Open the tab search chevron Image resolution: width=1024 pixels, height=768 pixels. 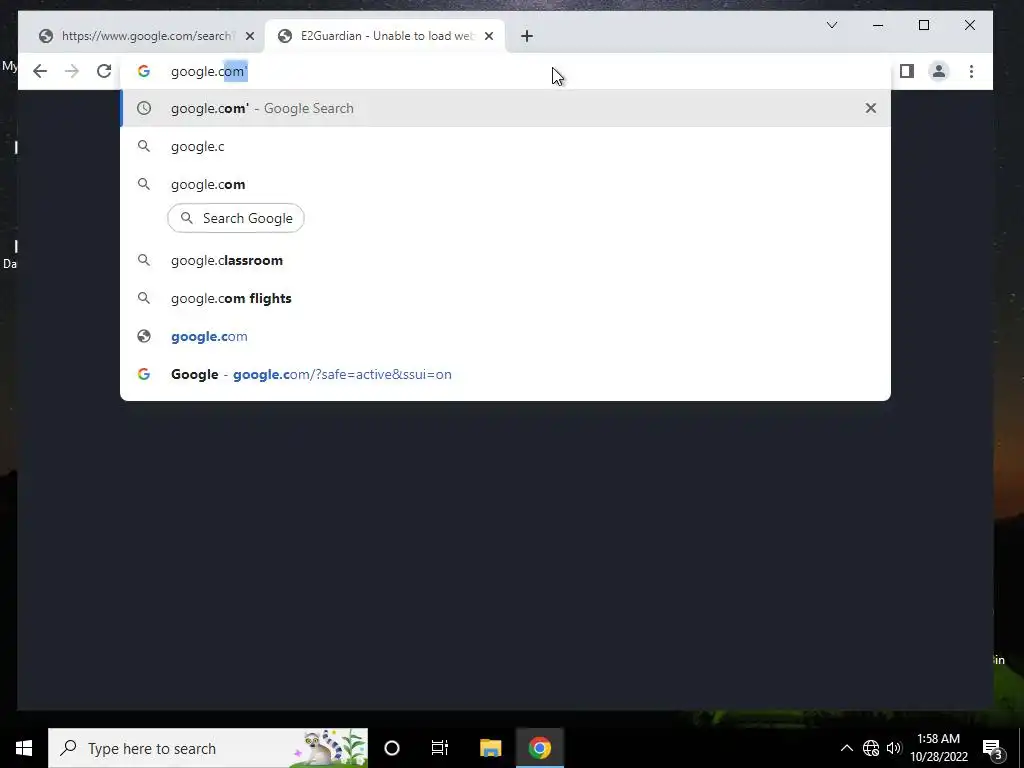[x=831, y=25]
